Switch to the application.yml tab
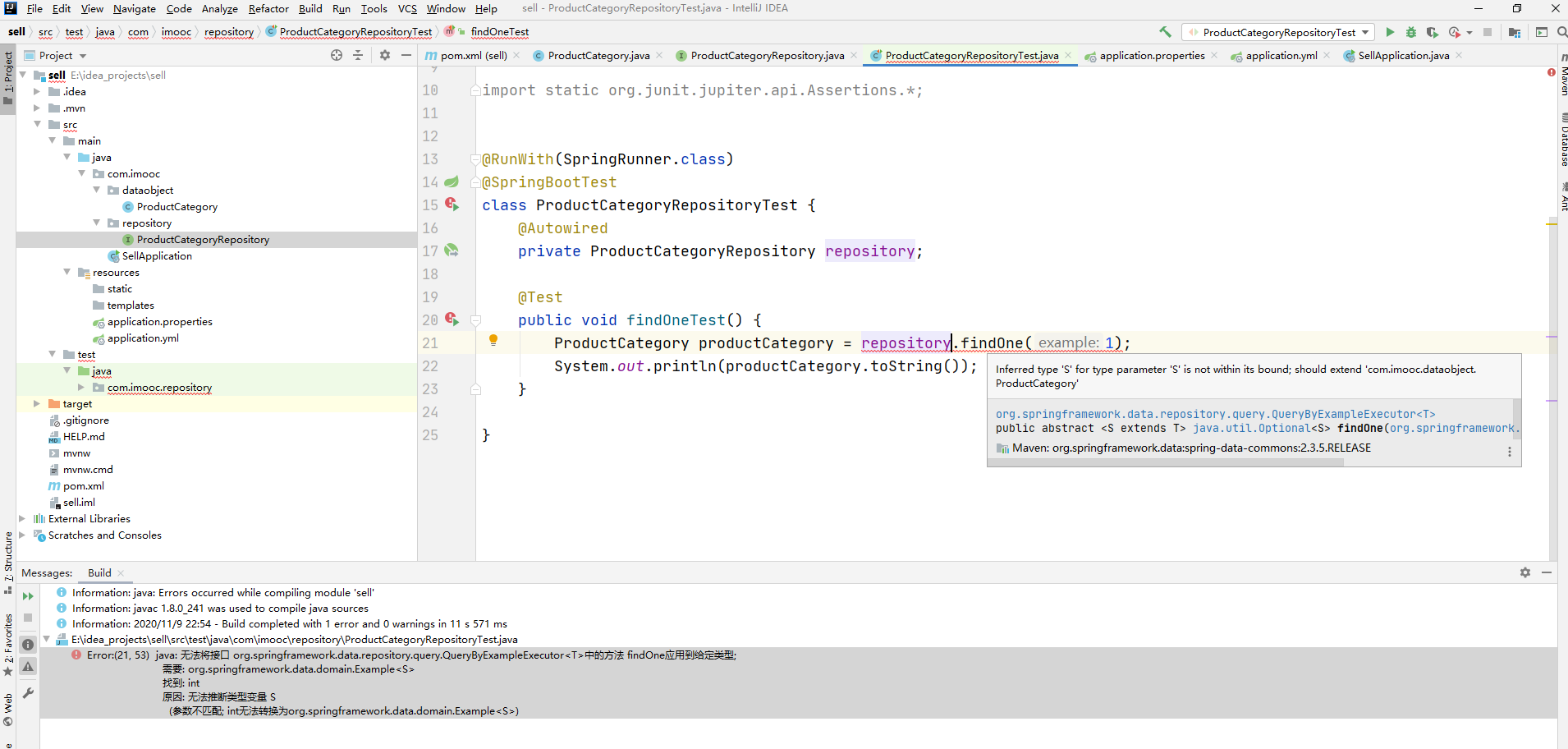 point(1281,55)
